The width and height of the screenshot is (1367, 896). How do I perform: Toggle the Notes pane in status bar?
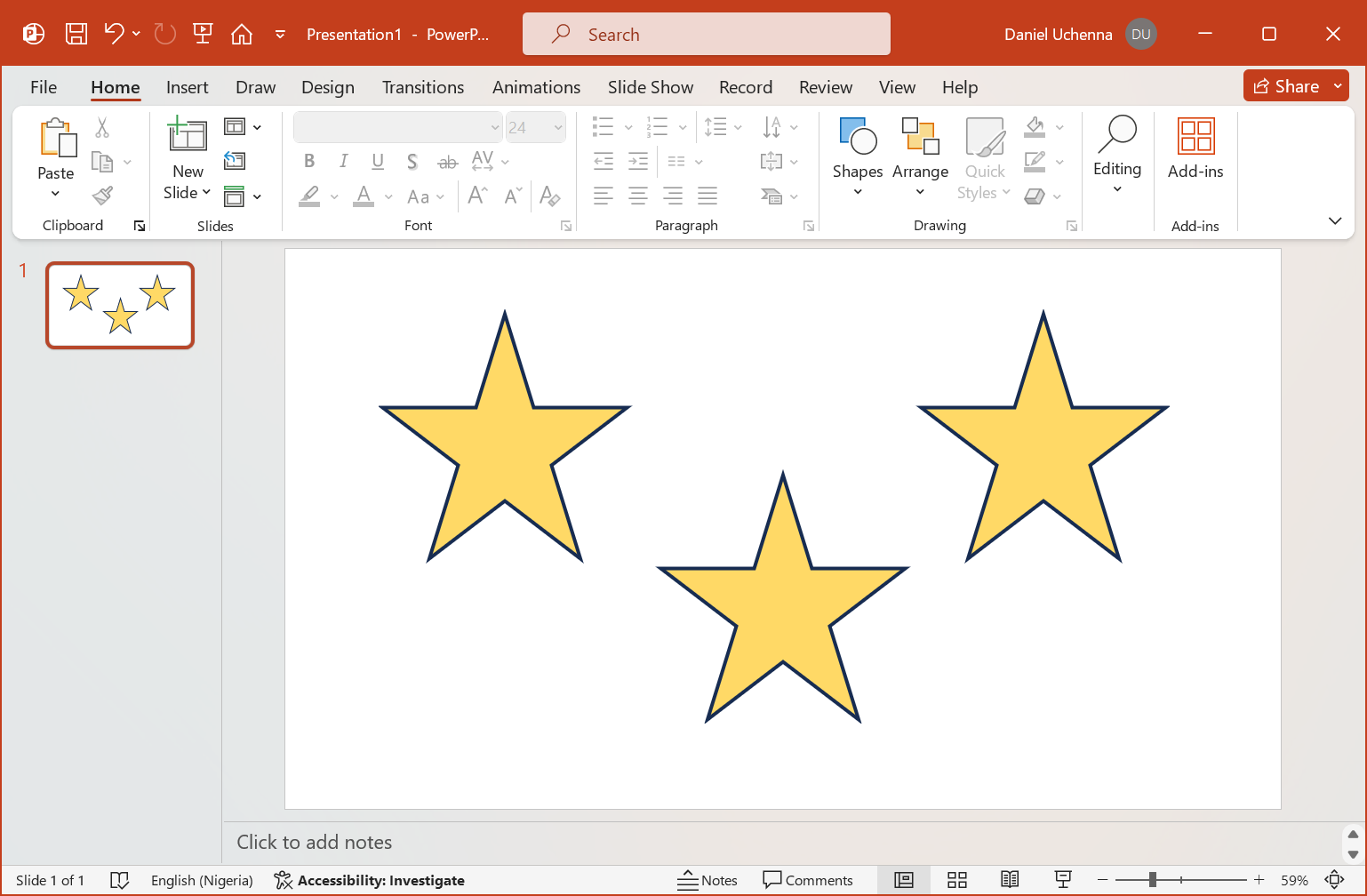[x=707, y=880]
